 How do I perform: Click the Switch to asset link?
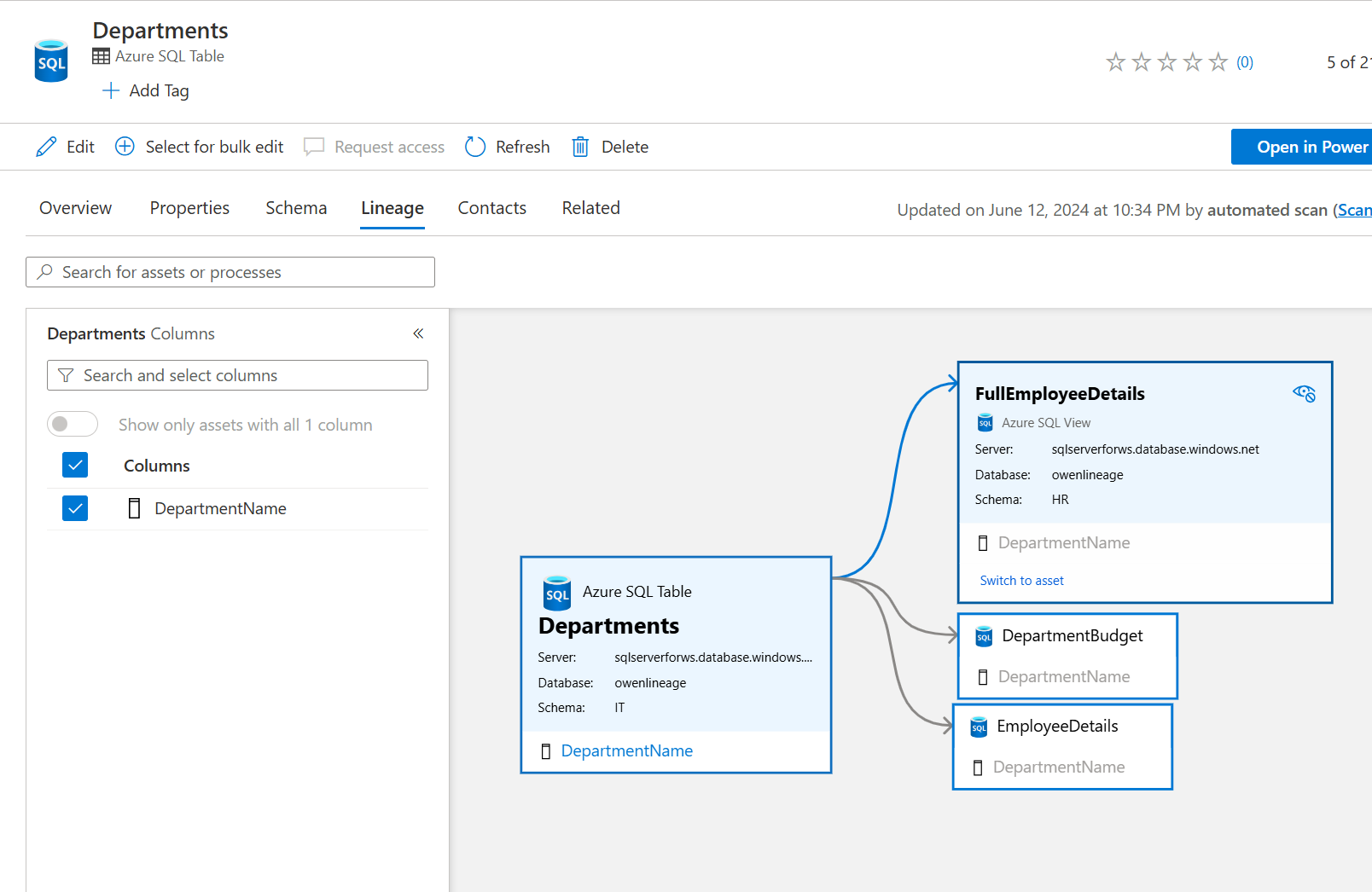point(1021,580)
